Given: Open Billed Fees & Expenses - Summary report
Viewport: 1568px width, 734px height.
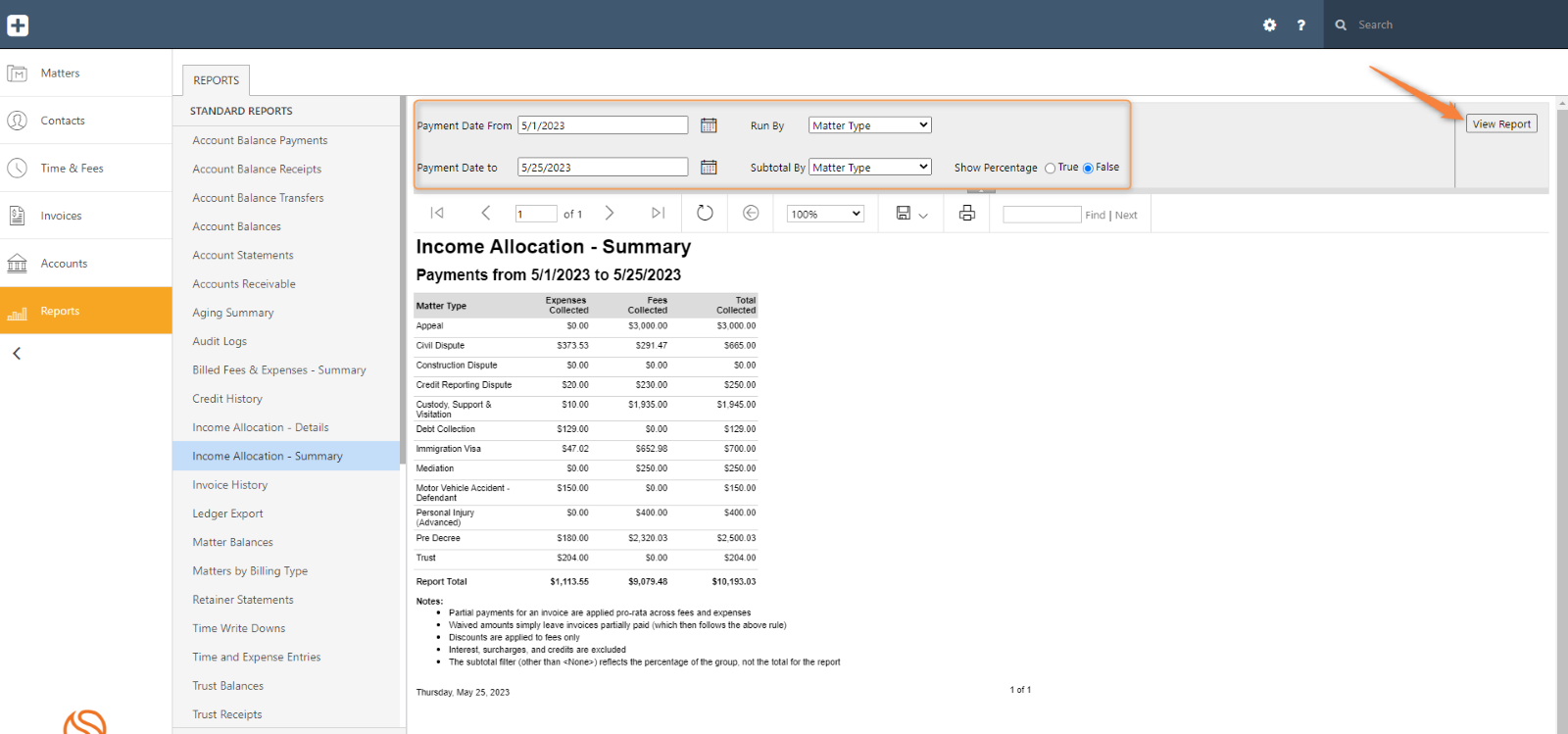Looking at the screenshot, I should [x=279, y=370].
